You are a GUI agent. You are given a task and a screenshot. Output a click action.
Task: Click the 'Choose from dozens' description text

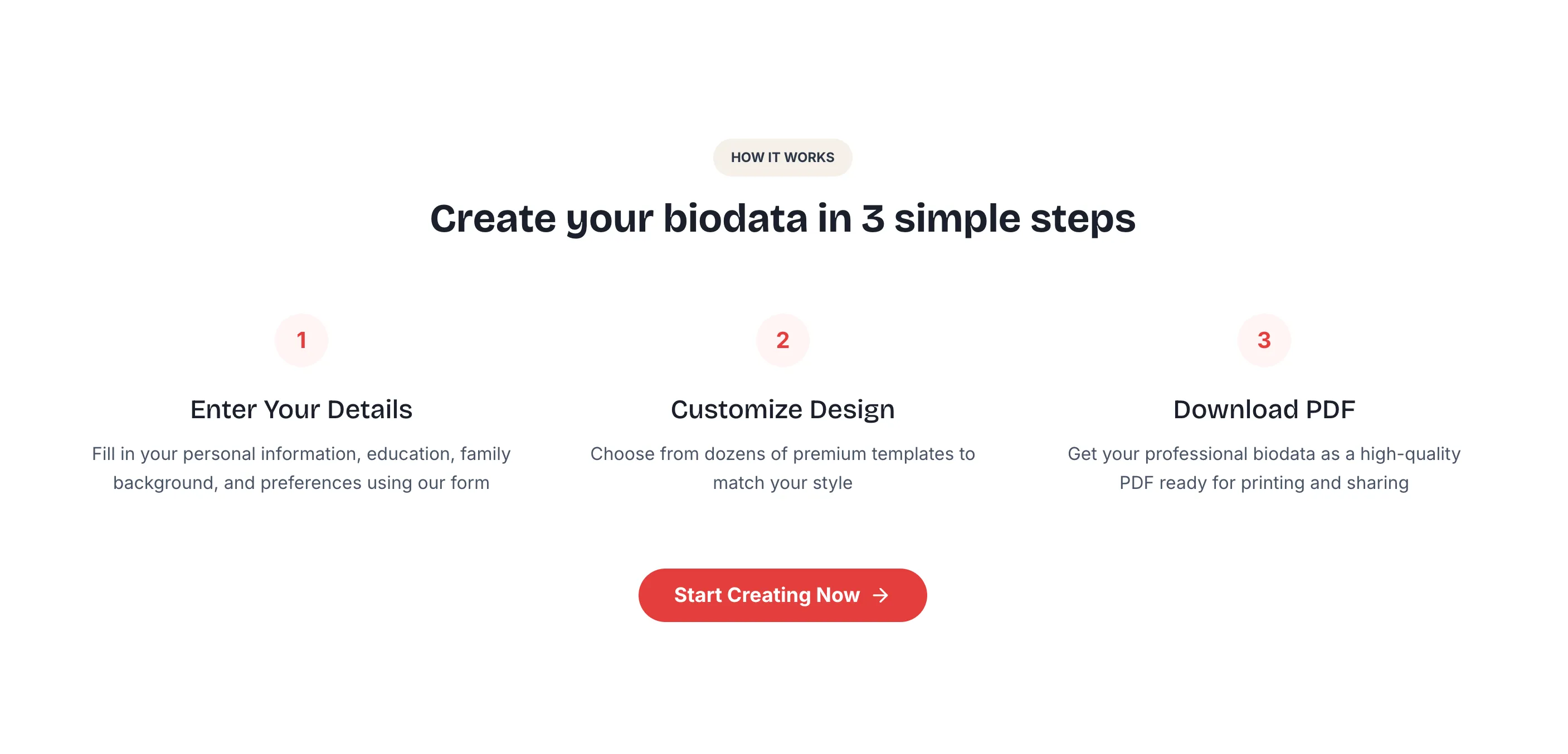[x=782, y=468]
